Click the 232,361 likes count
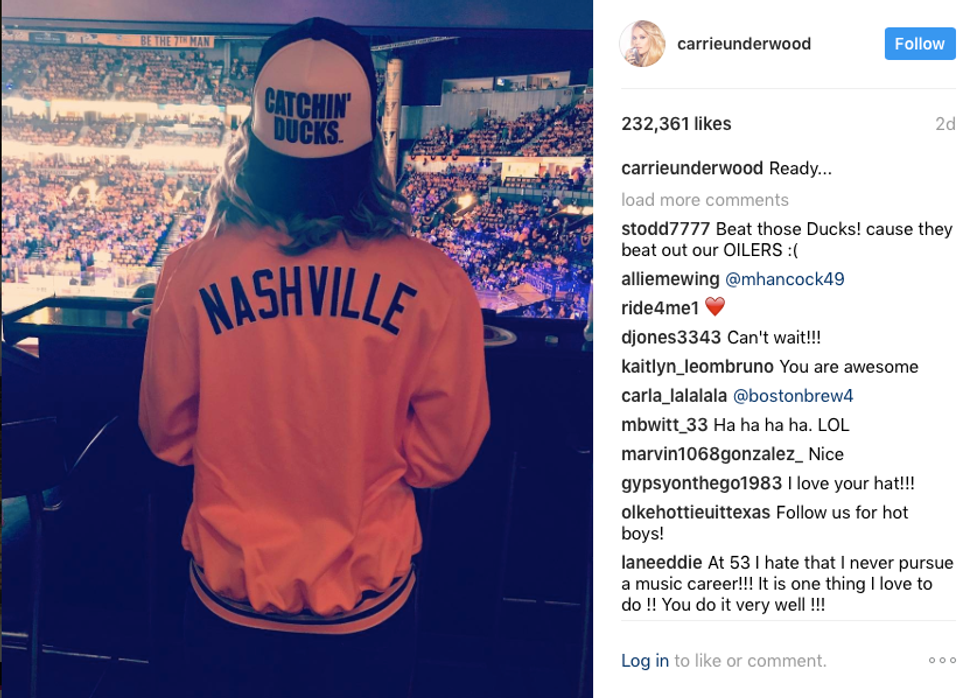Image resolution: width=980 pixels, height=698 pixels. tap(676, 124)
